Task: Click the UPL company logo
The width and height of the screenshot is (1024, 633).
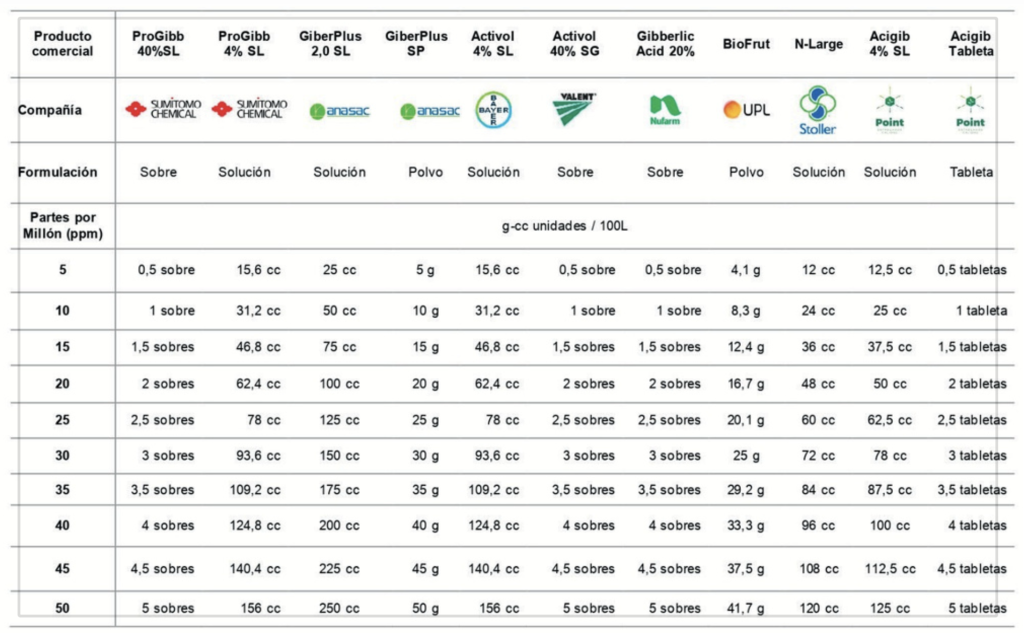Action: (x=746, y=109)
